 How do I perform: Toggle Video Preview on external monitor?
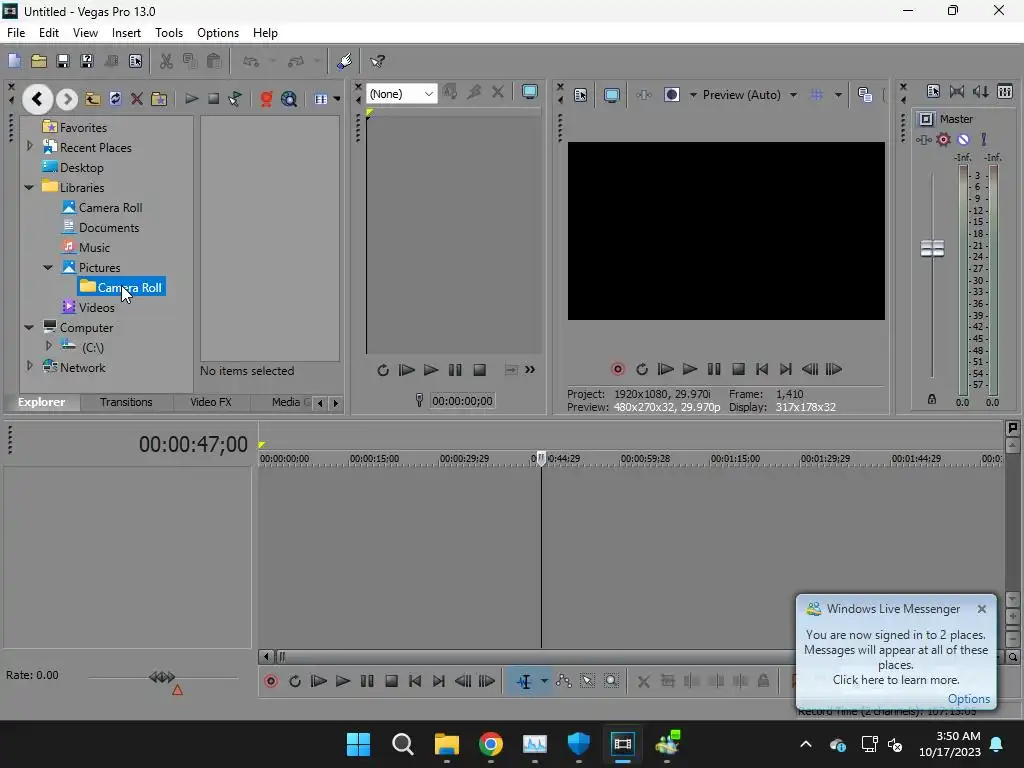click(611, 95)
